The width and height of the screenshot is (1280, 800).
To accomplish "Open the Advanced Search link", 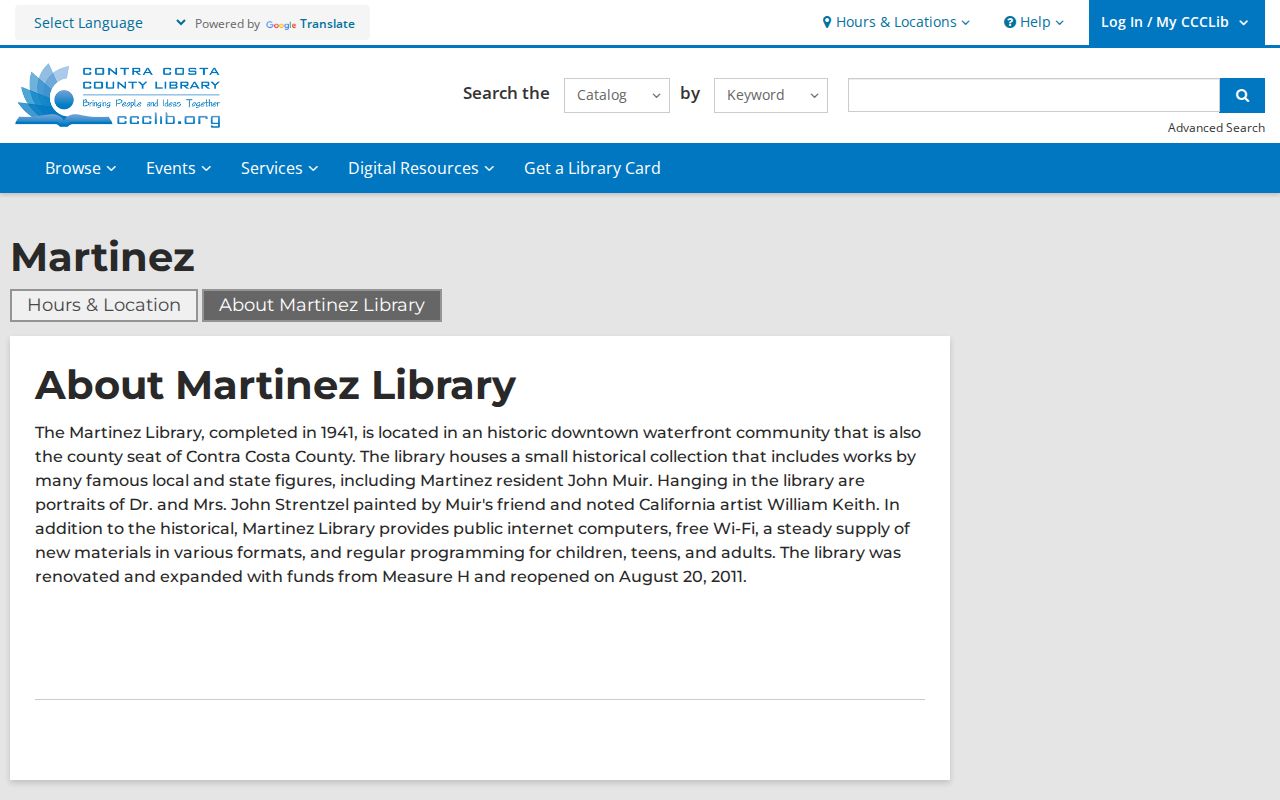I will pos(1216,128).
